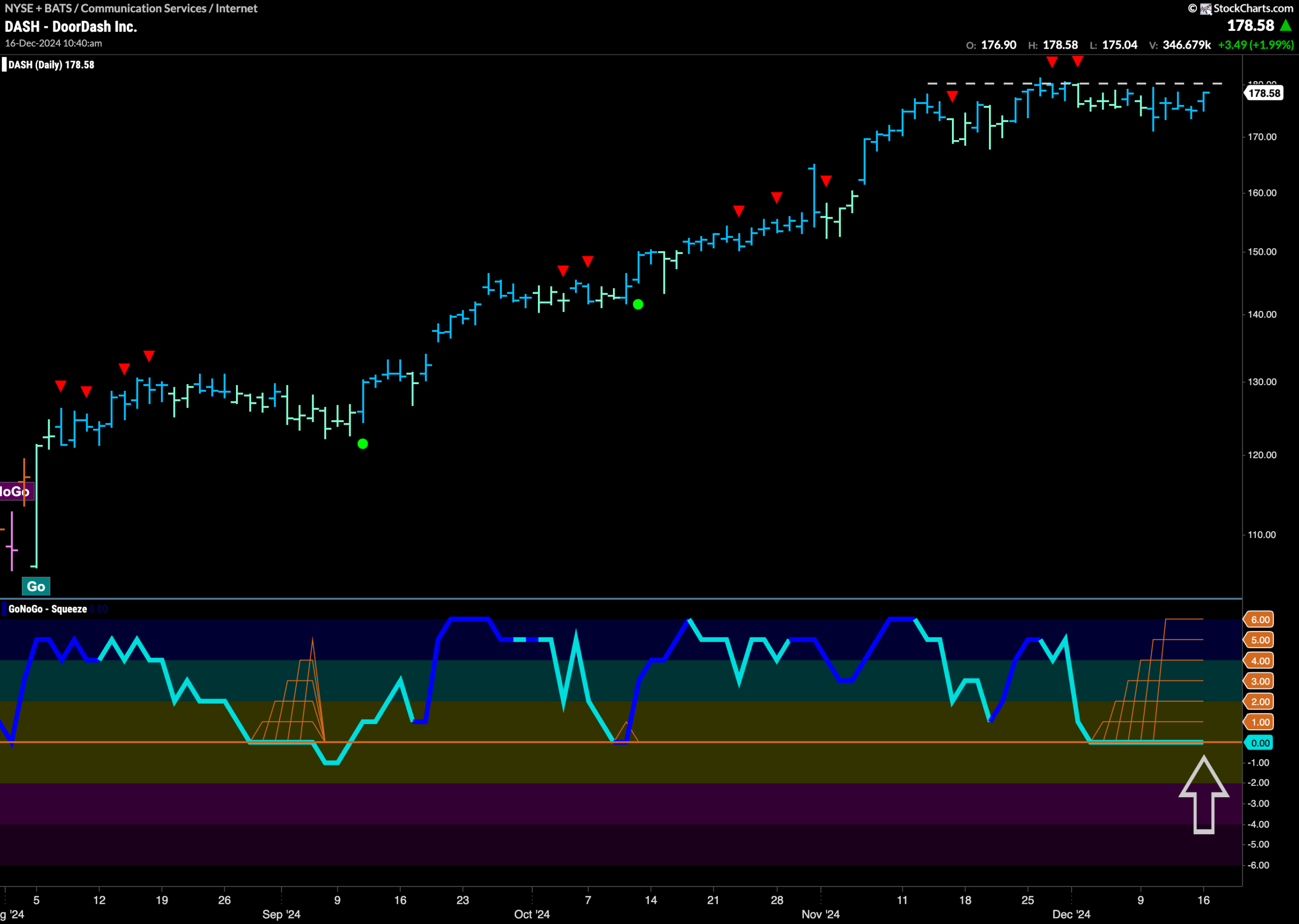This screenshot has height=924, width=1299.
Task: Click the Internet industry text
Action: point(236,9)
